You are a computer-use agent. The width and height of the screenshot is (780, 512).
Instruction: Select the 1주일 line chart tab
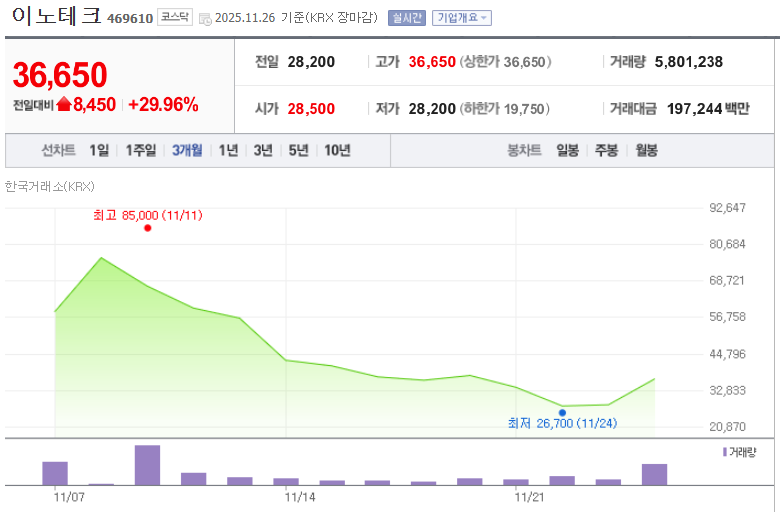(141, 150)
